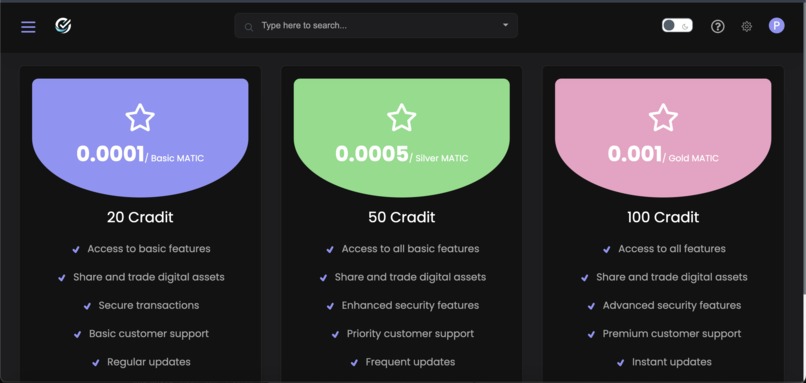Click the Basic customer support text
The width and height of the screenshot is (806, 383).
[x=149, y=334]
